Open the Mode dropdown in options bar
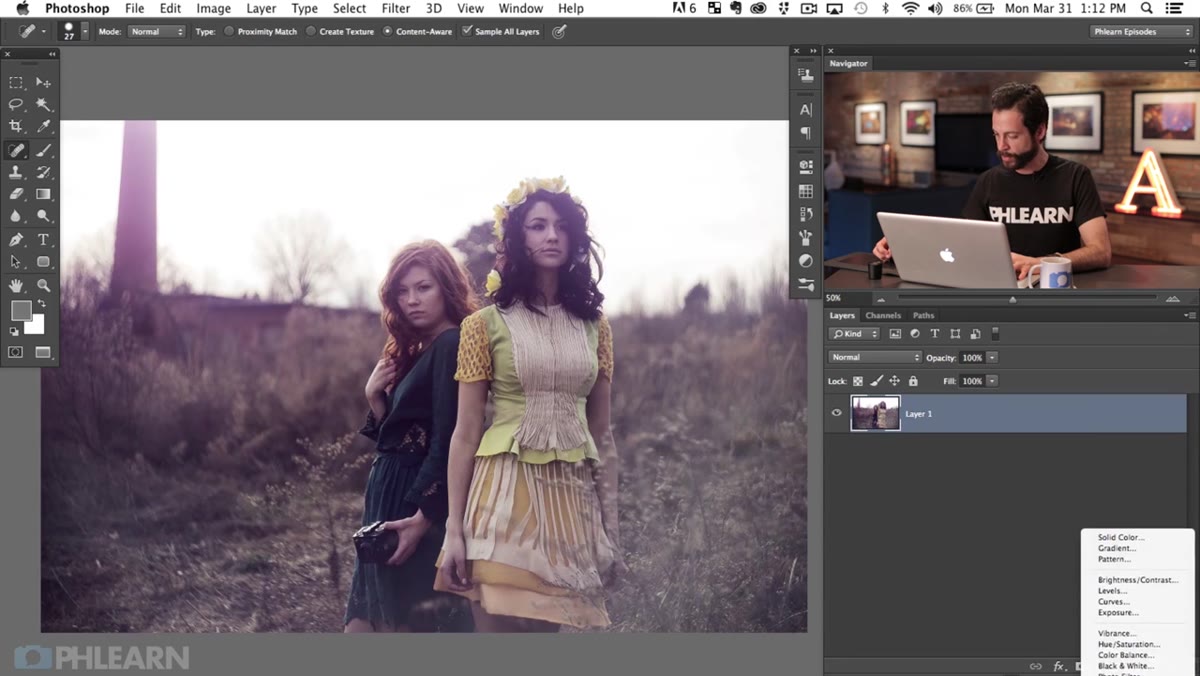The width and height of the screenshot is (1200, 676). pyautogui.click(x=156, y=31)
